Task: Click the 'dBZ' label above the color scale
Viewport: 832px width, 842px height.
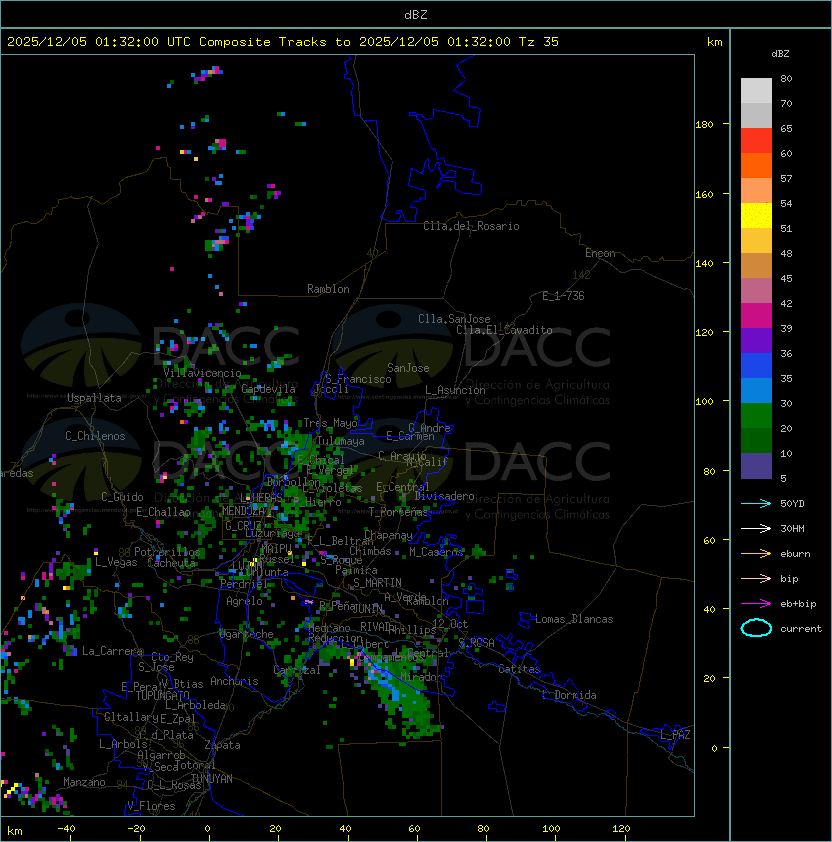Action: tap(780, 54)
